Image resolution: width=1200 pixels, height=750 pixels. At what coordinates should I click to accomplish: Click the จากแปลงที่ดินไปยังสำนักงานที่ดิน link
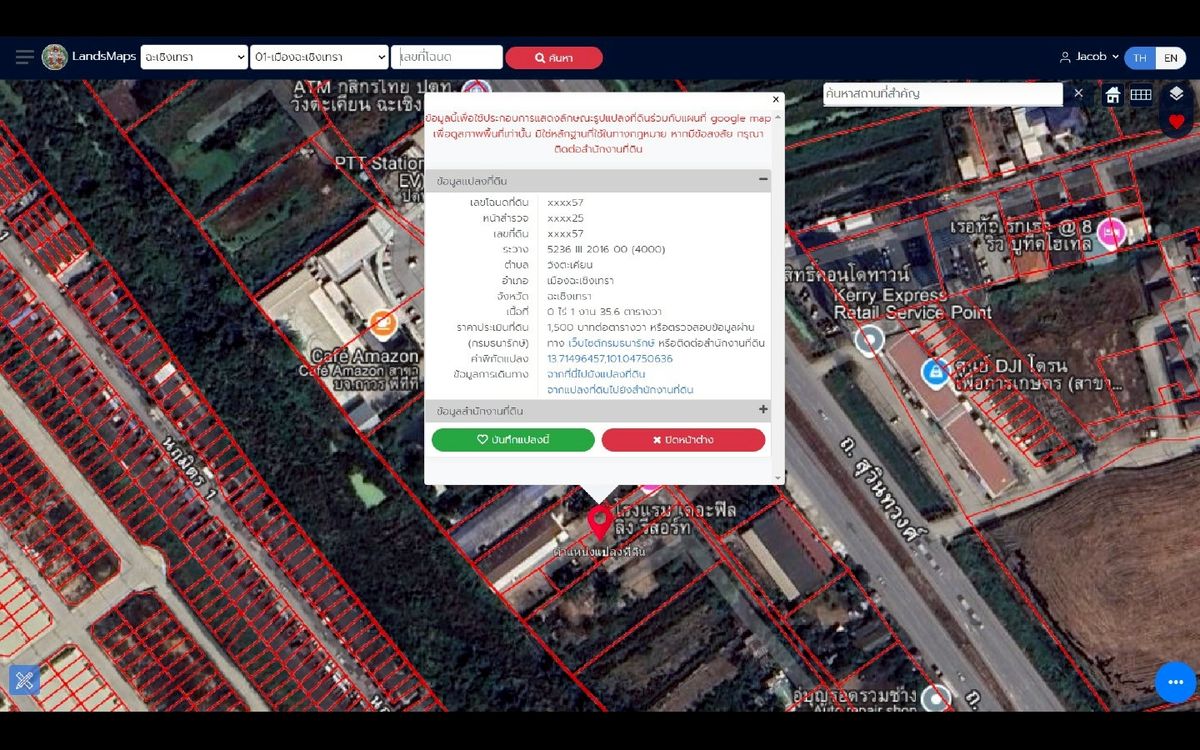[x=620, y=390]
